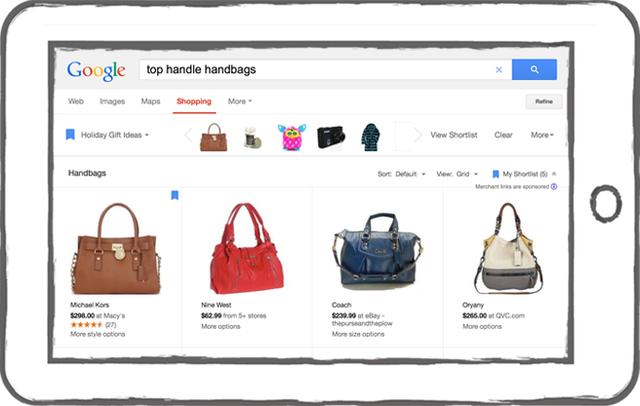640x406 pixels.
Task: Collapse the My Shortlist (5) panel
Action: click(554, 174)
